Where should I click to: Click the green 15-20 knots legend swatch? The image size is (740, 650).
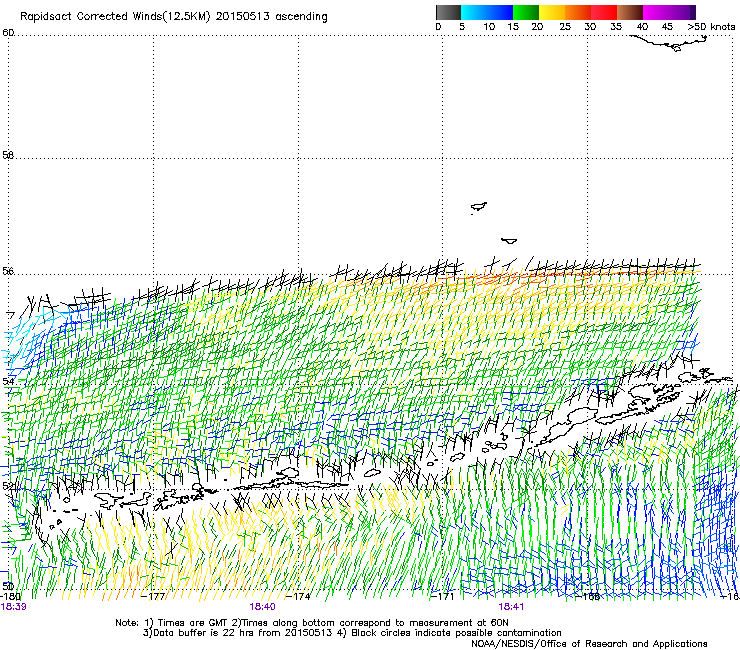click(526, 12)
